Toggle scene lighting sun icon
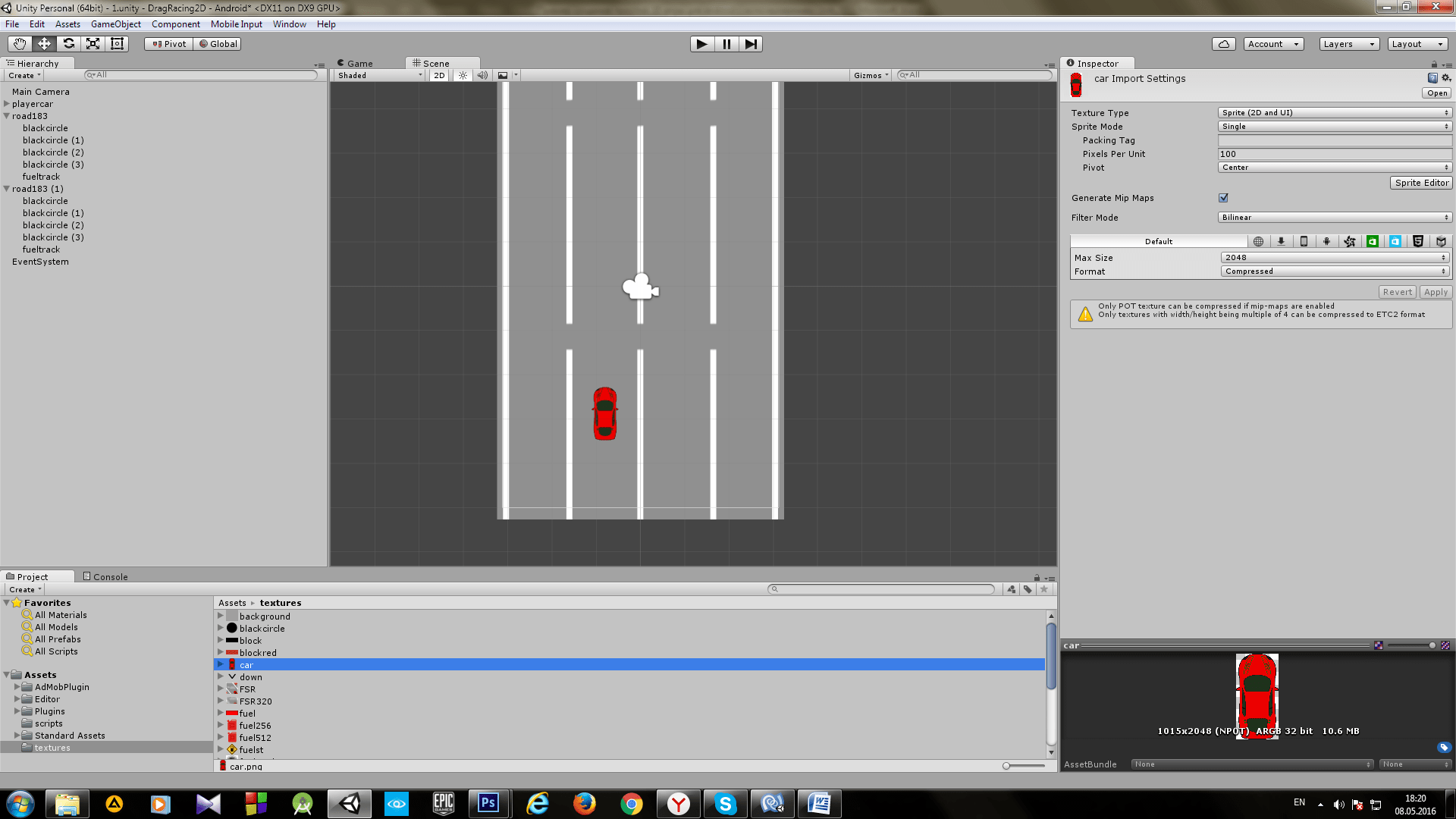 click(x=463, y=75)
